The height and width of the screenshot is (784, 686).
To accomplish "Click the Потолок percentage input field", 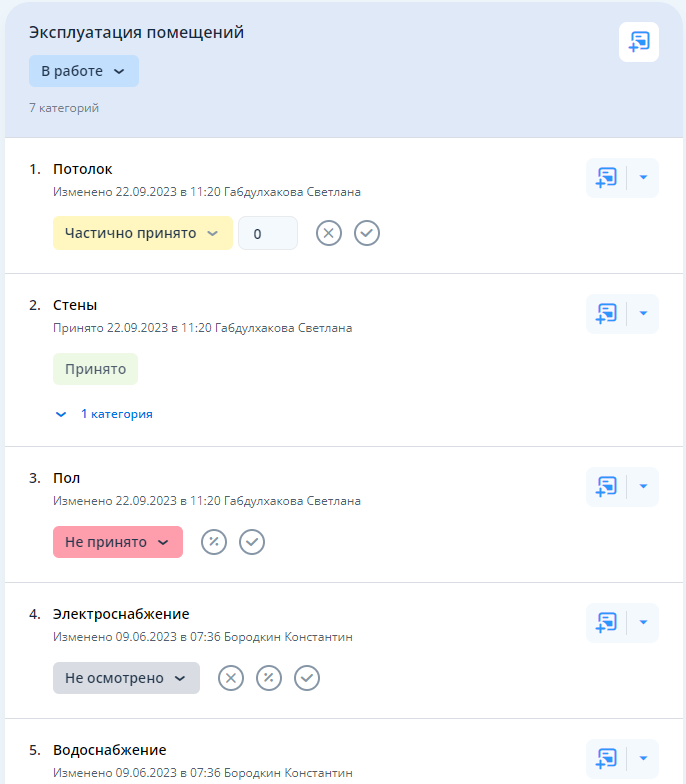I will [267, 233].
